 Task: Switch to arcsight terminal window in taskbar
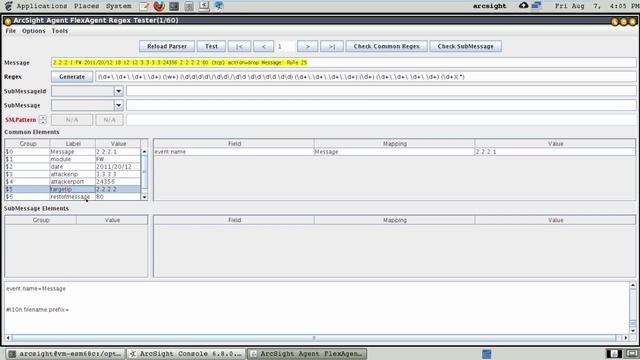coord(65,354)
